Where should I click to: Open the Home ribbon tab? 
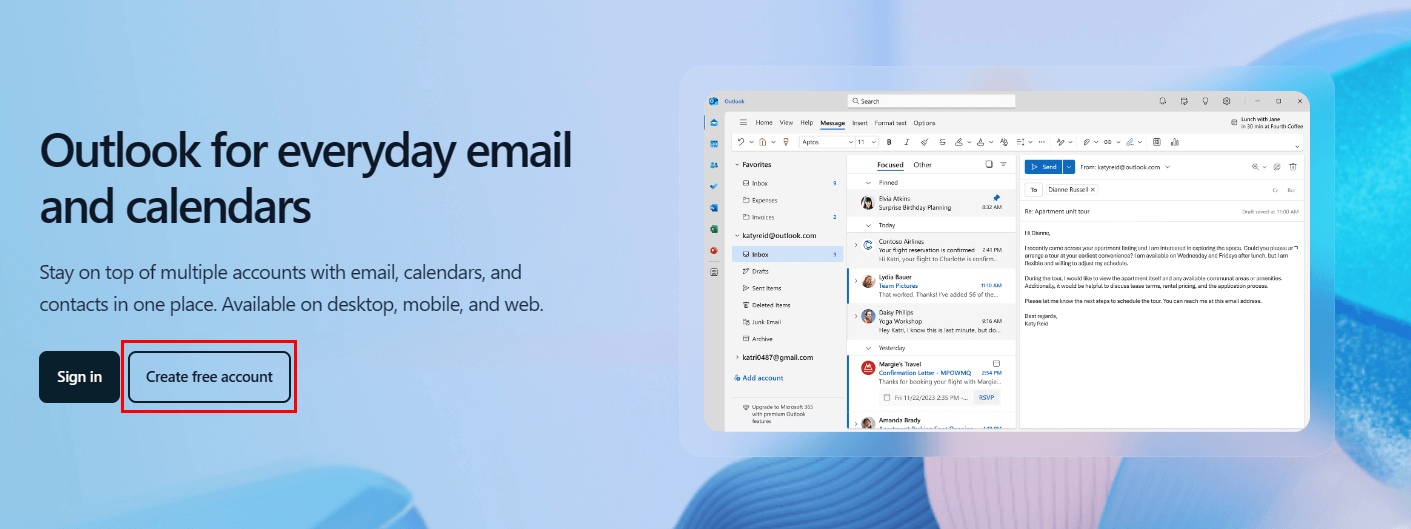pyautogui.click(x=764, y=122)
